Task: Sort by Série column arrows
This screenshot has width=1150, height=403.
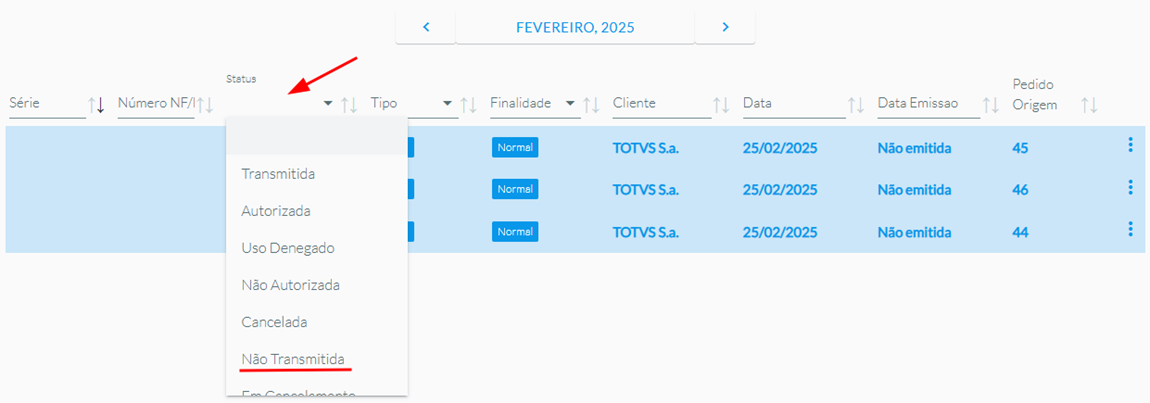Action: [x=96, y=105]
